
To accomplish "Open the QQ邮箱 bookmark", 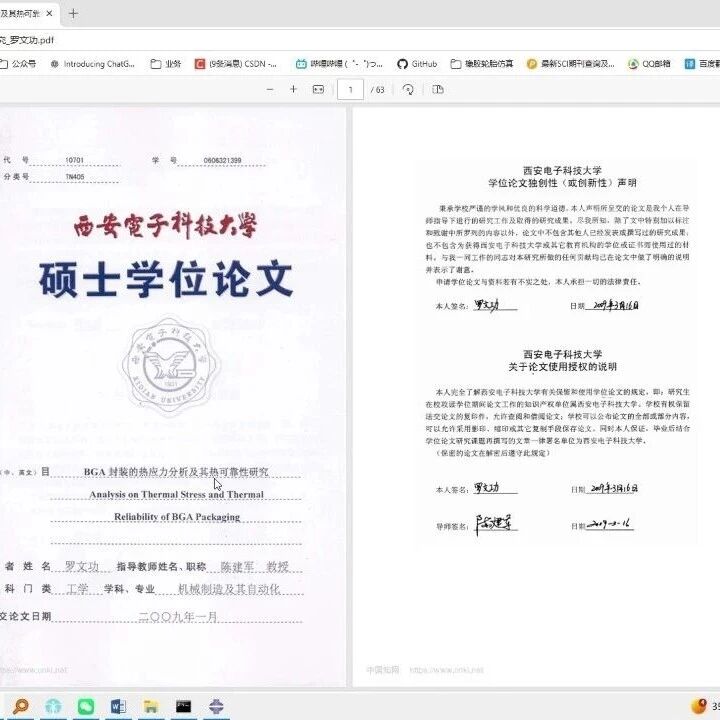I will pos(649,64).
